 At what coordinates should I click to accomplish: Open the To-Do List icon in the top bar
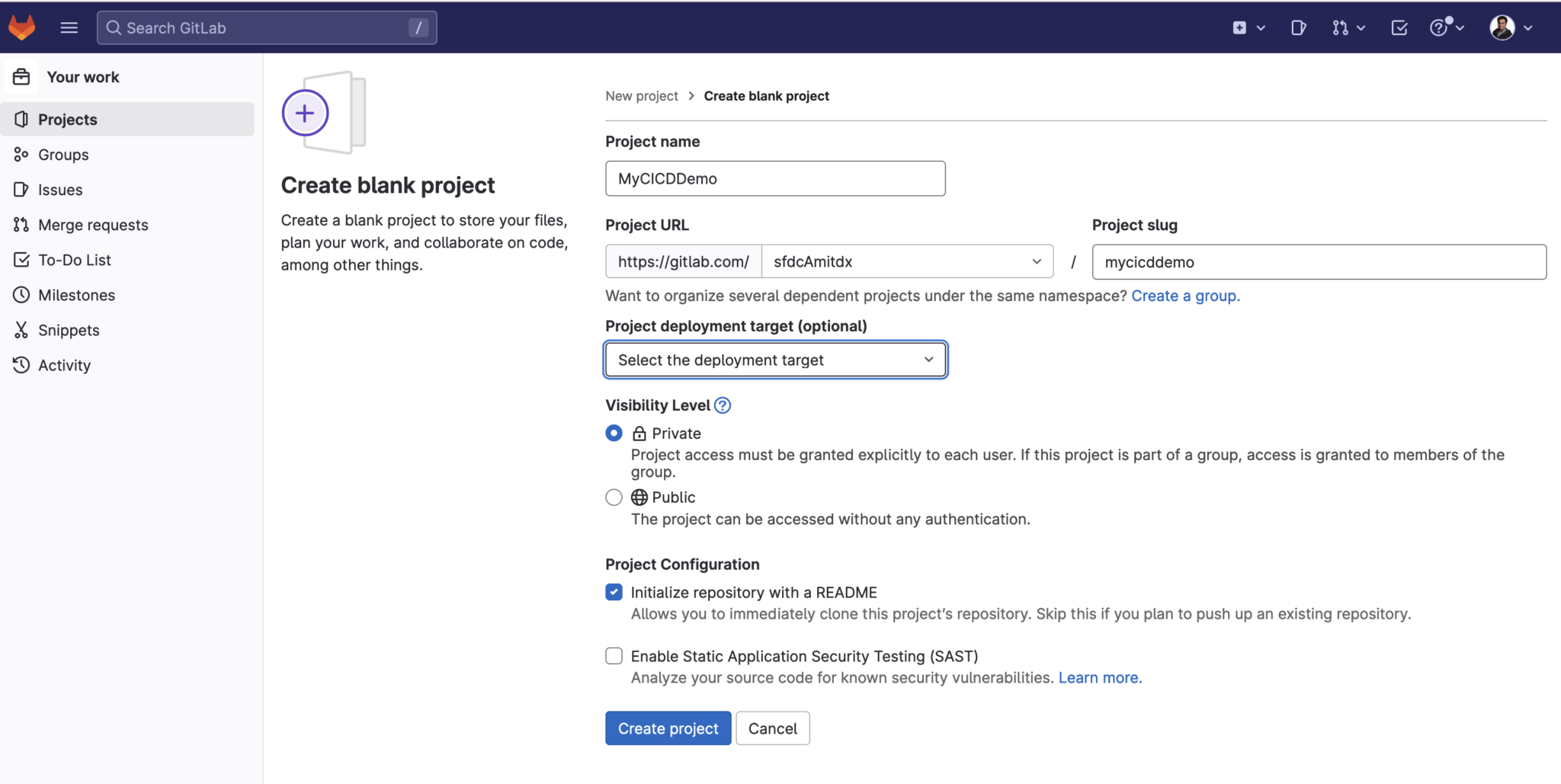1399,27
